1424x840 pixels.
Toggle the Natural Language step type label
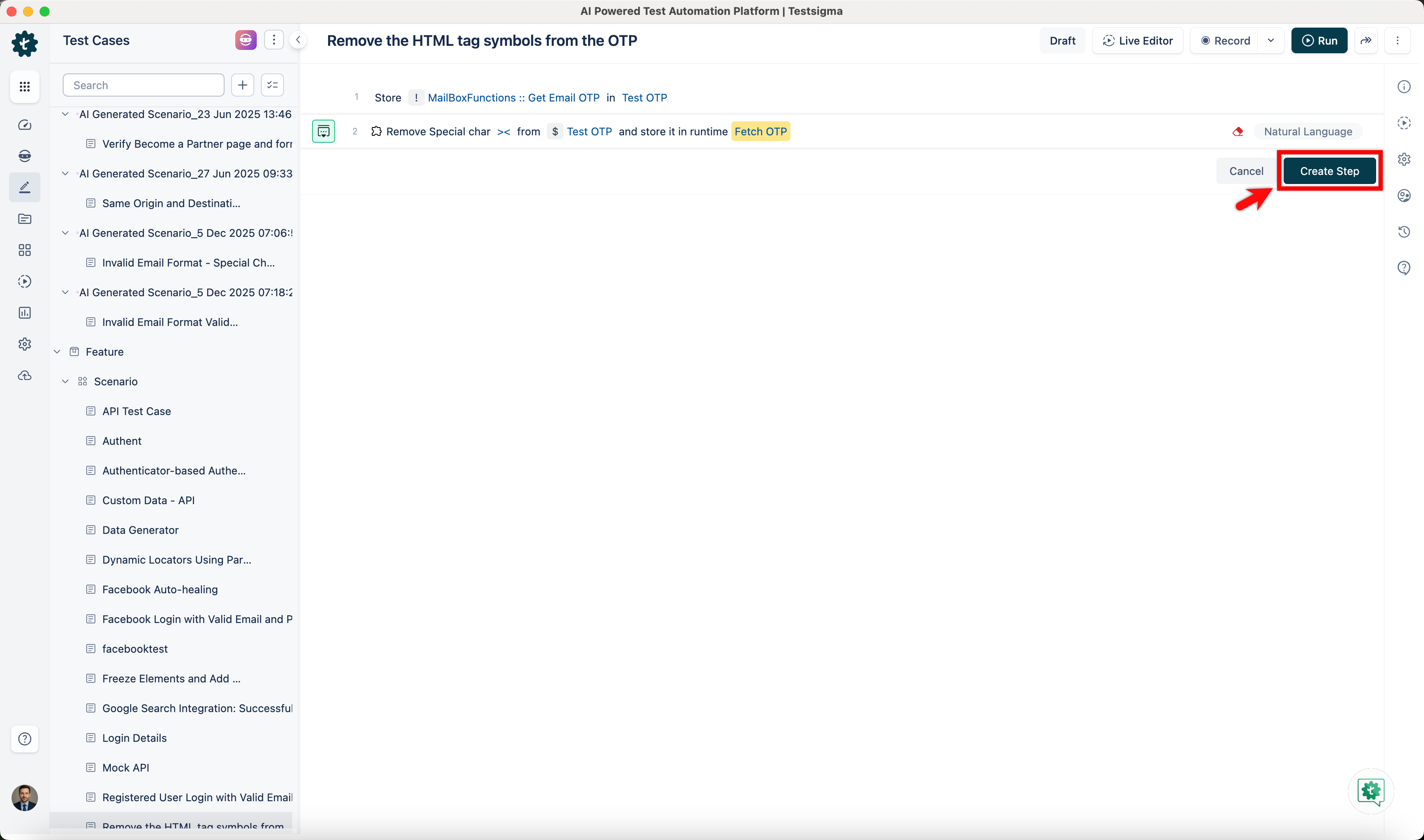tap(1307, 131)
